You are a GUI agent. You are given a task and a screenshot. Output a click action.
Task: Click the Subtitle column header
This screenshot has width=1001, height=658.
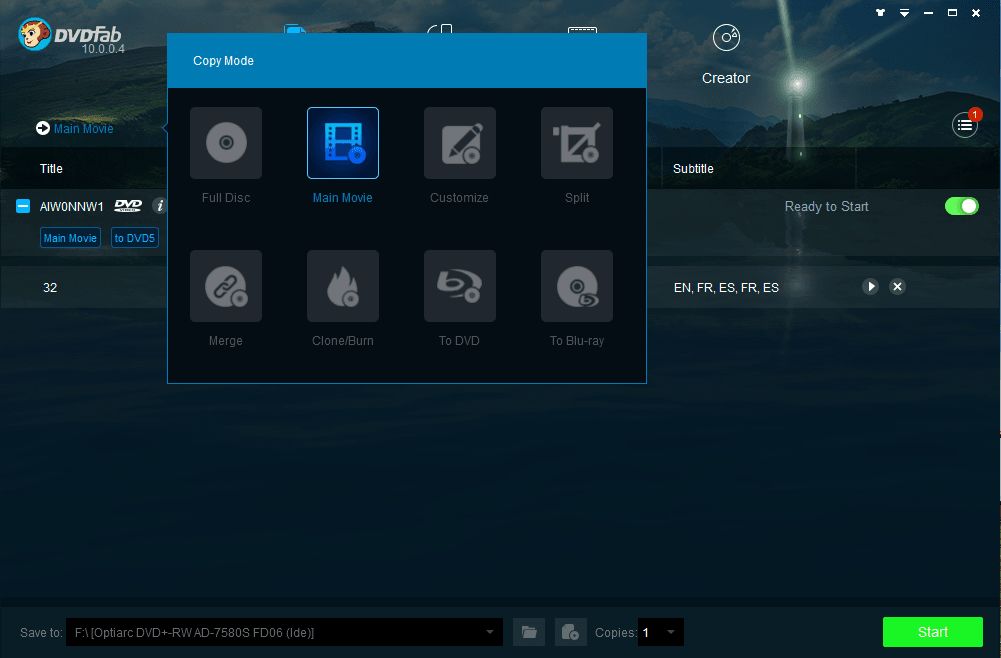(x=693, y=168)
